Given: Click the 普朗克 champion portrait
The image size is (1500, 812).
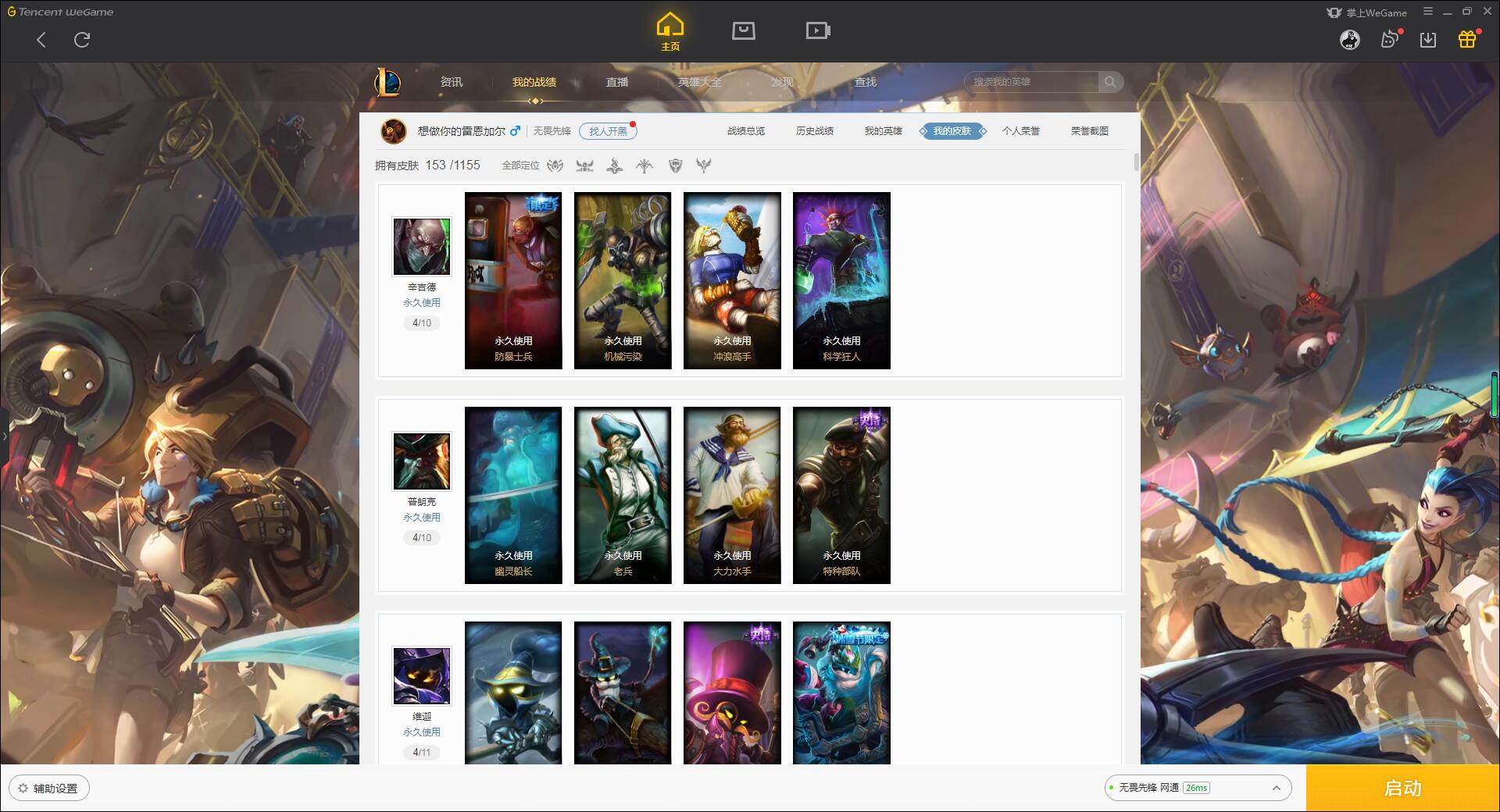Looking at the screenshot, I should pos(422,461).
